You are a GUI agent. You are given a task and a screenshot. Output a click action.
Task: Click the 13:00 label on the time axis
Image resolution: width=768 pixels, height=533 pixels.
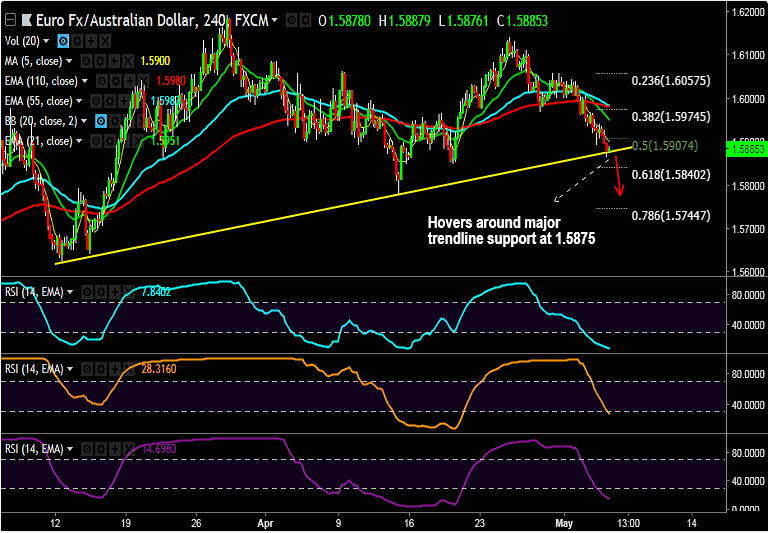[x=628, y=523]
